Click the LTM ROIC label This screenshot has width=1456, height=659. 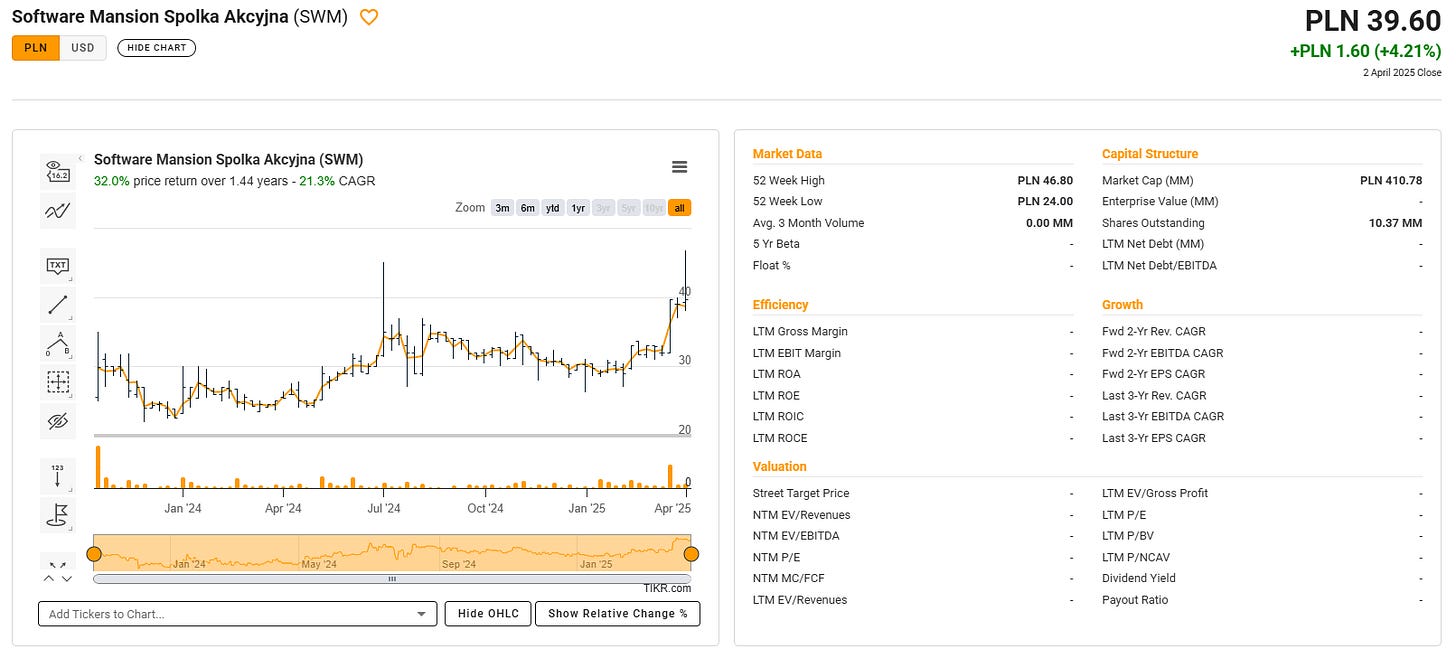pos(778,417)
